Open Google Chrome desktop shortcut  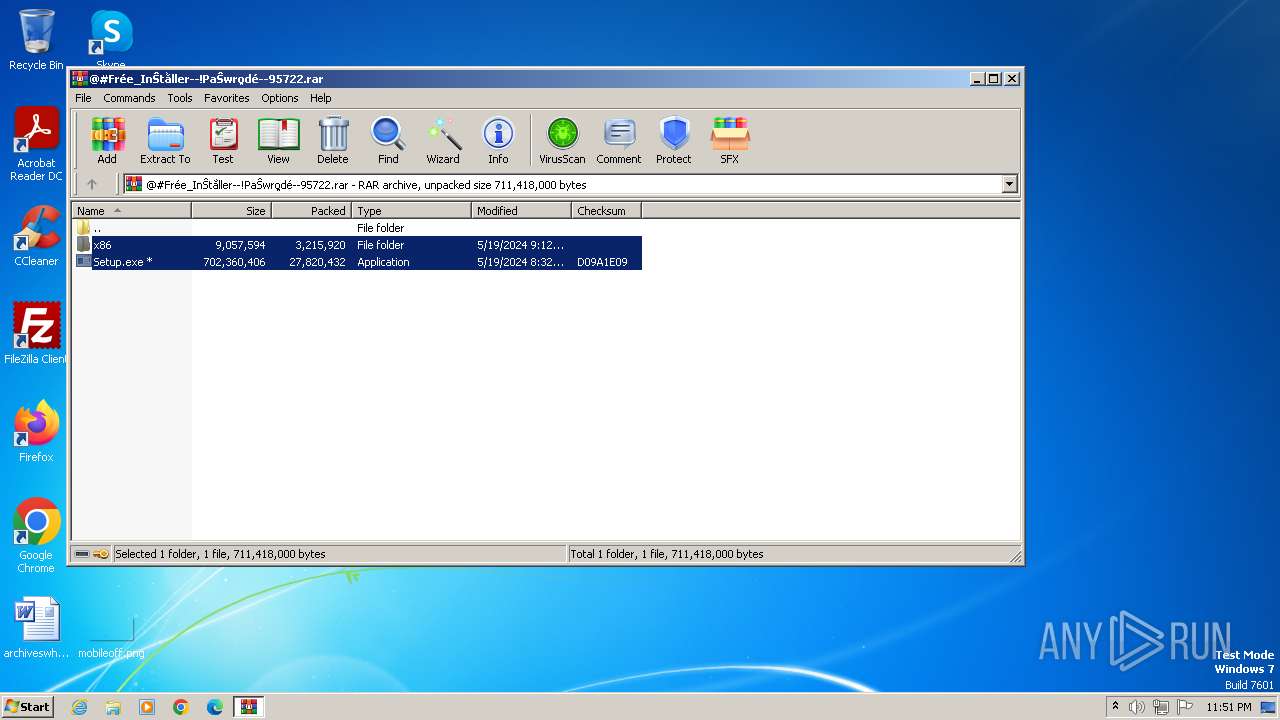click(x=36, y=535)
